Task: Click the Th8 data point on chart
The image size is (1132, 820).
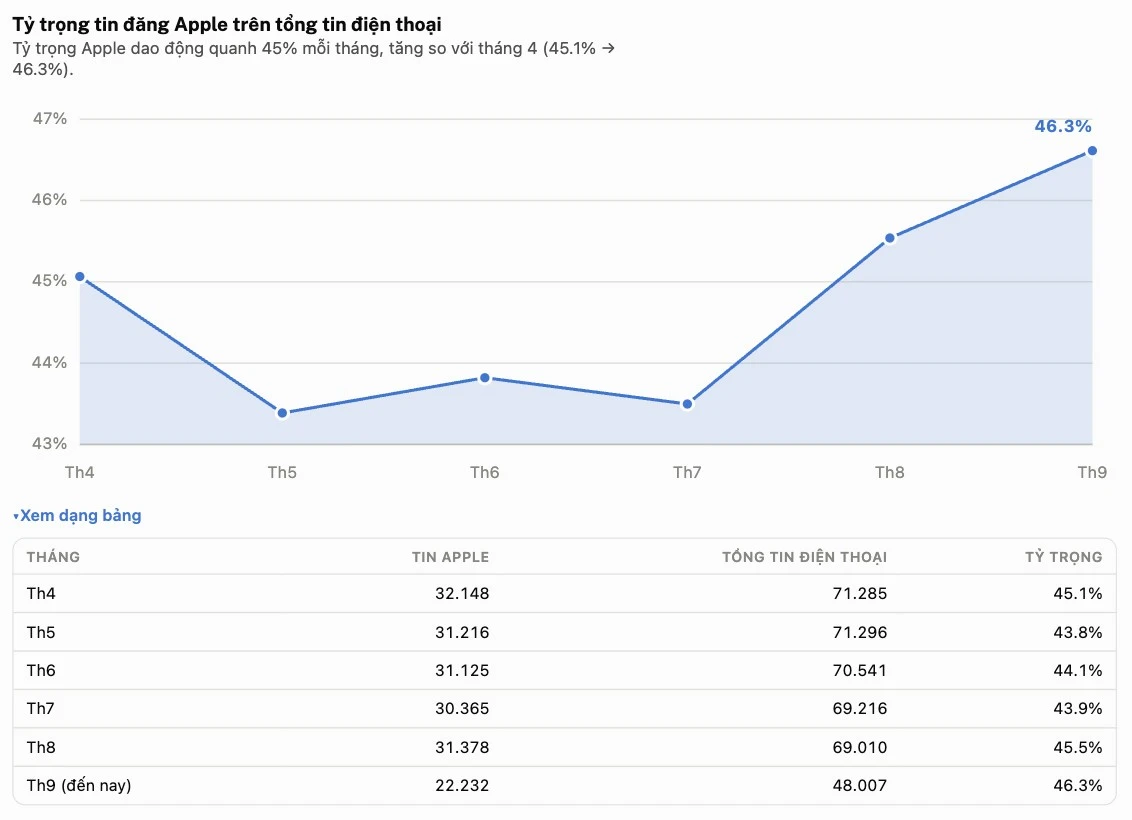Action: [890, 238]
